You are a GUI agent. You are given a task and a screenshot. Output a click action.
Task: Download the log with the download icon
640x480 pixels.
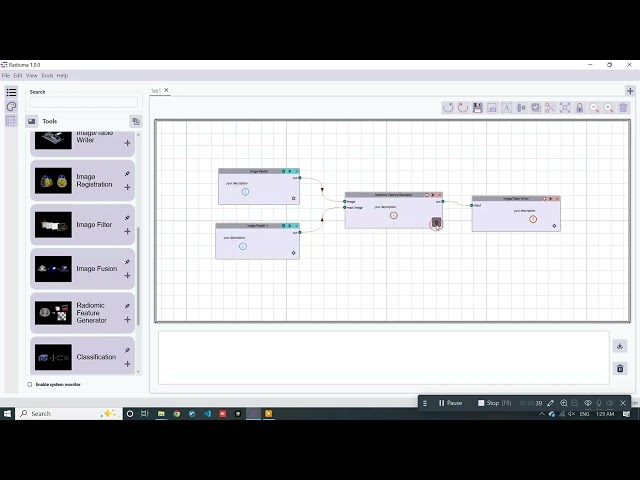click(x=620, y=346)
